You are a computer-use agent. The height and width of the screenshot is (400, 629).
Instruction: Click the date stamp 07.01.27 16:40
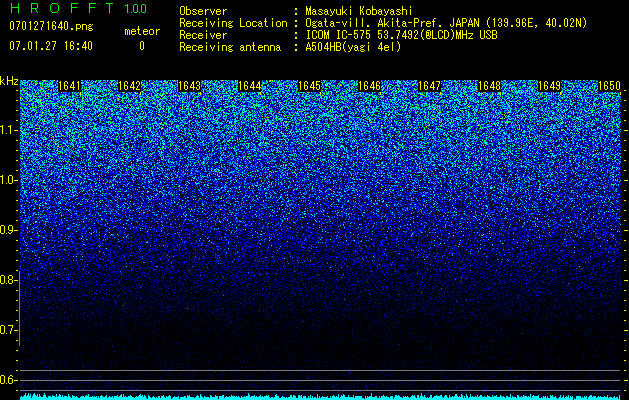tap(51, 46)
